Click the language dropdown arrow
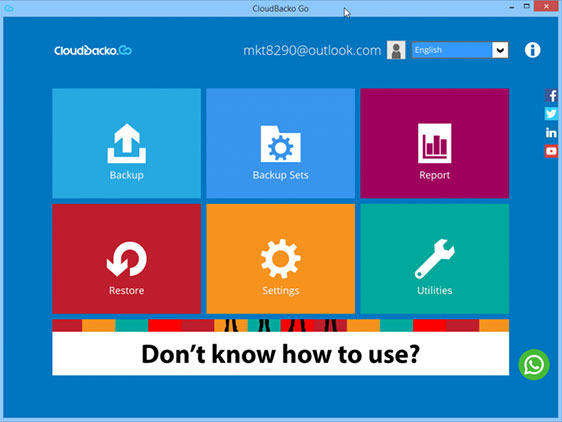The width and height of the screenshot is (562, 422). tap(500, 50)
